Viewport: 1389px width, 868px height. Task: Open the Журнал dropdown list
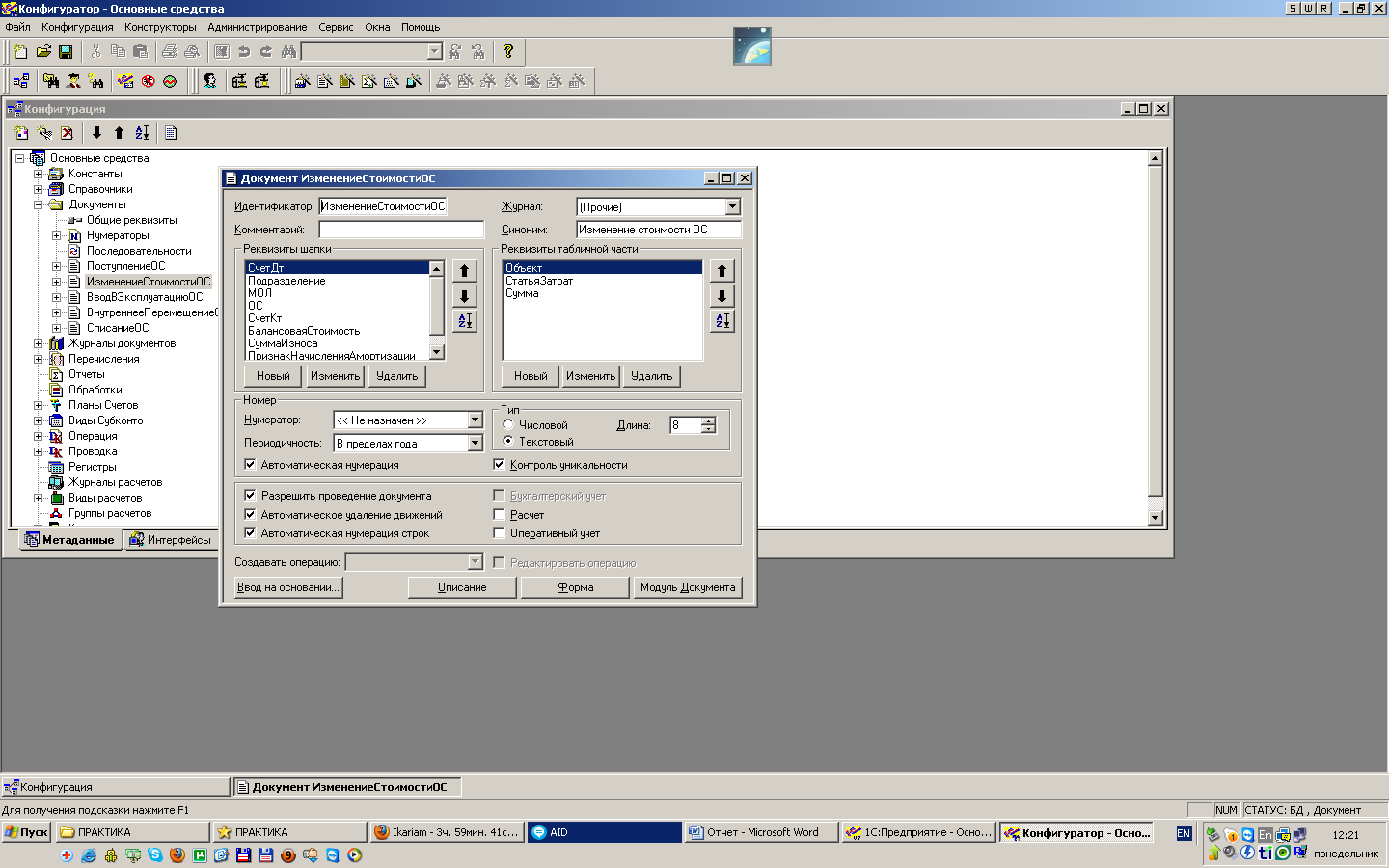pos(732,206)
